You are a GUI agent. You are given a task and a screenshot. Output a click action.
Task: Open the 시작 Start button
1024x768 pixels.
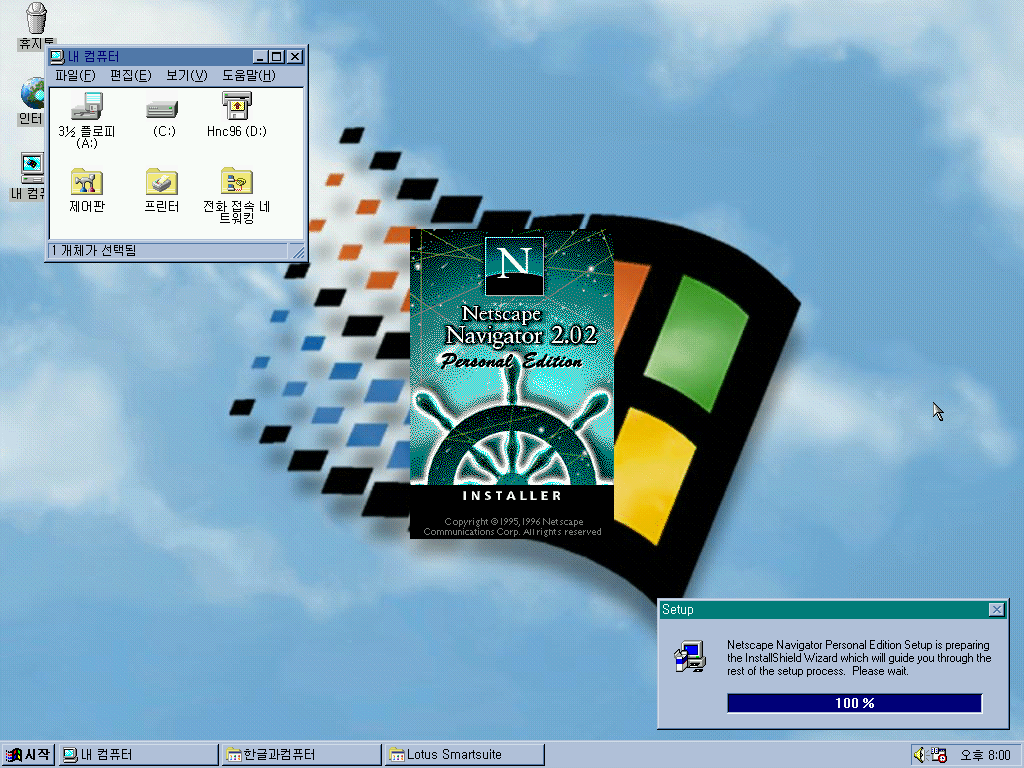(x=28, y=755)
